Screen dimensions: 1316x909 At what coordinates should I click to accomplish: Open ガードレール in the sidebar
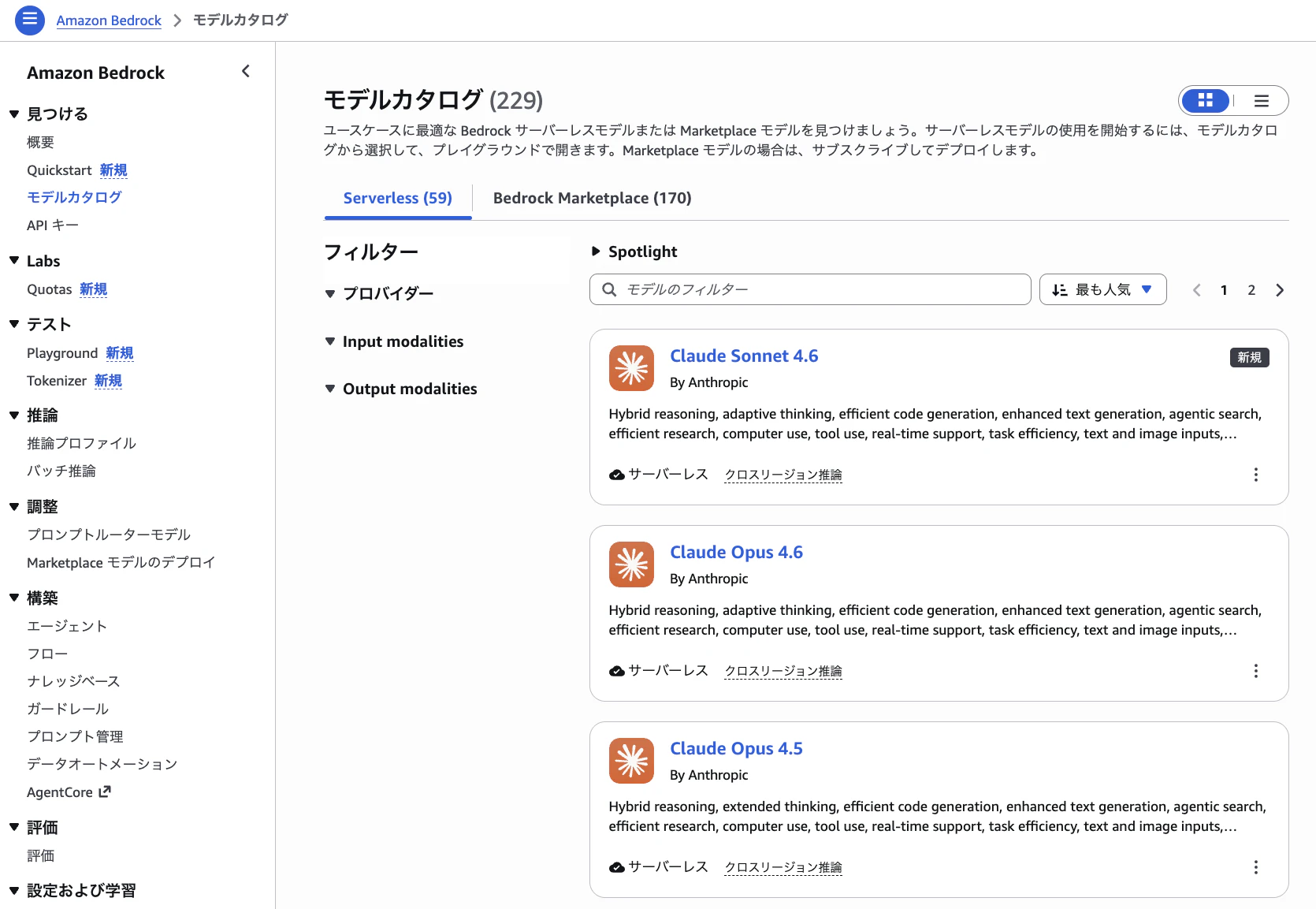point(68,709)
